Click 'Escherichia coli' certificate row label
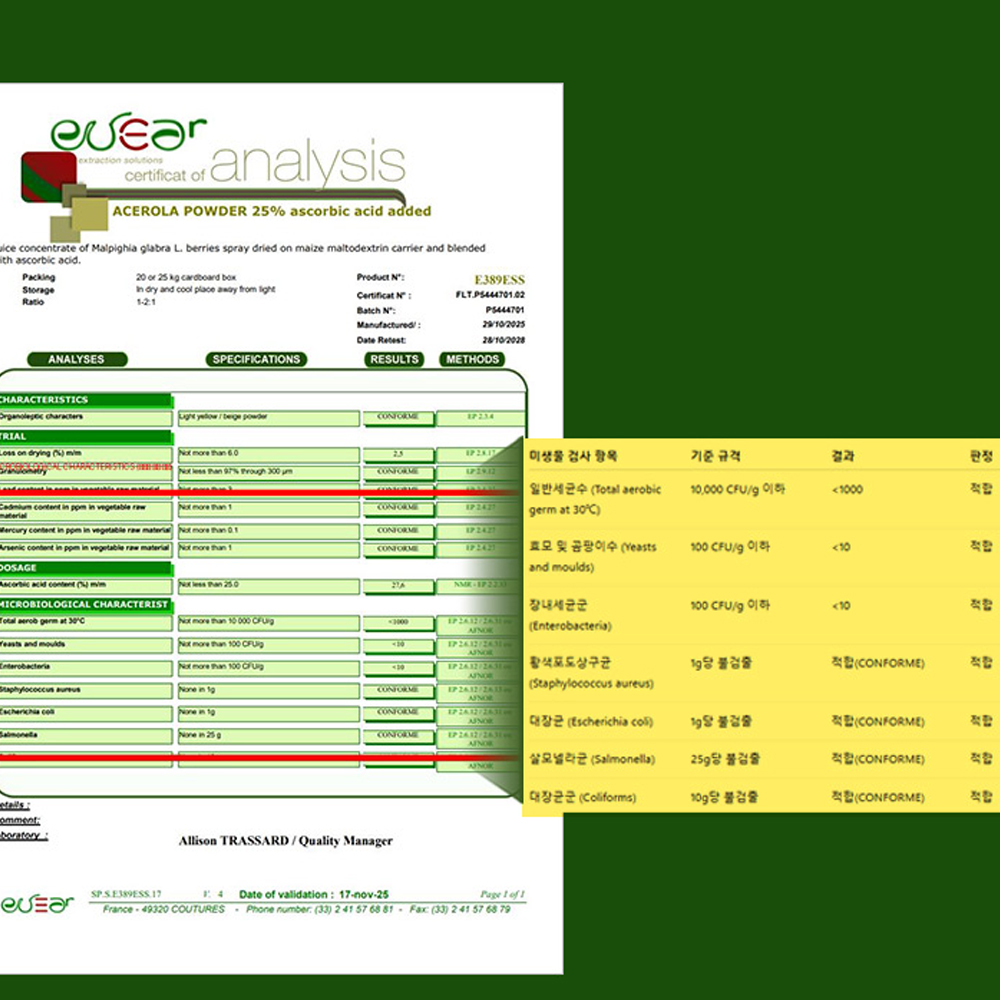The height and width of the screenshot is (1000, 1000). point(85,713)
